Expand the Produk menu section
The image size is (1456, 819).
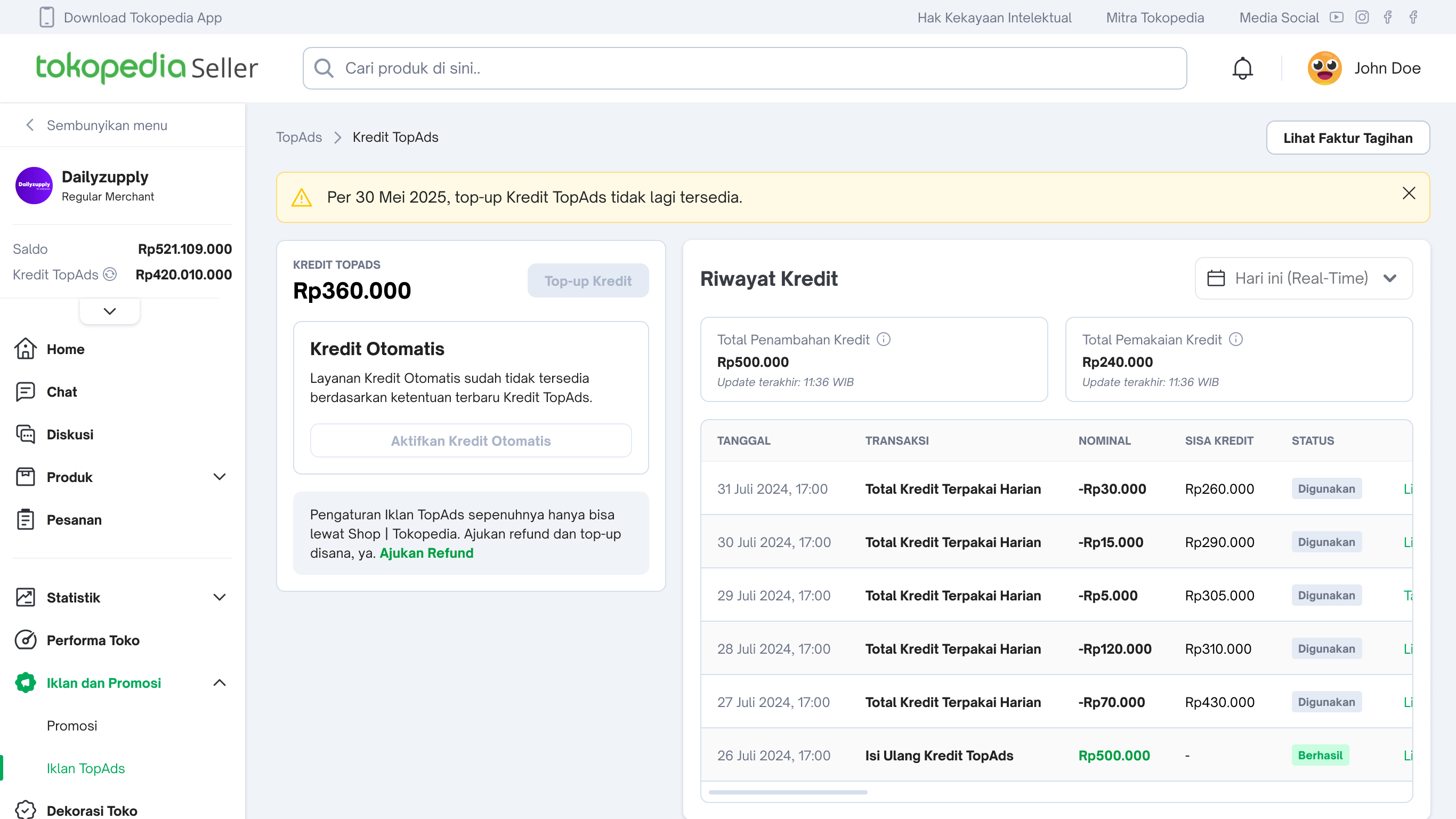click(219, 477)
